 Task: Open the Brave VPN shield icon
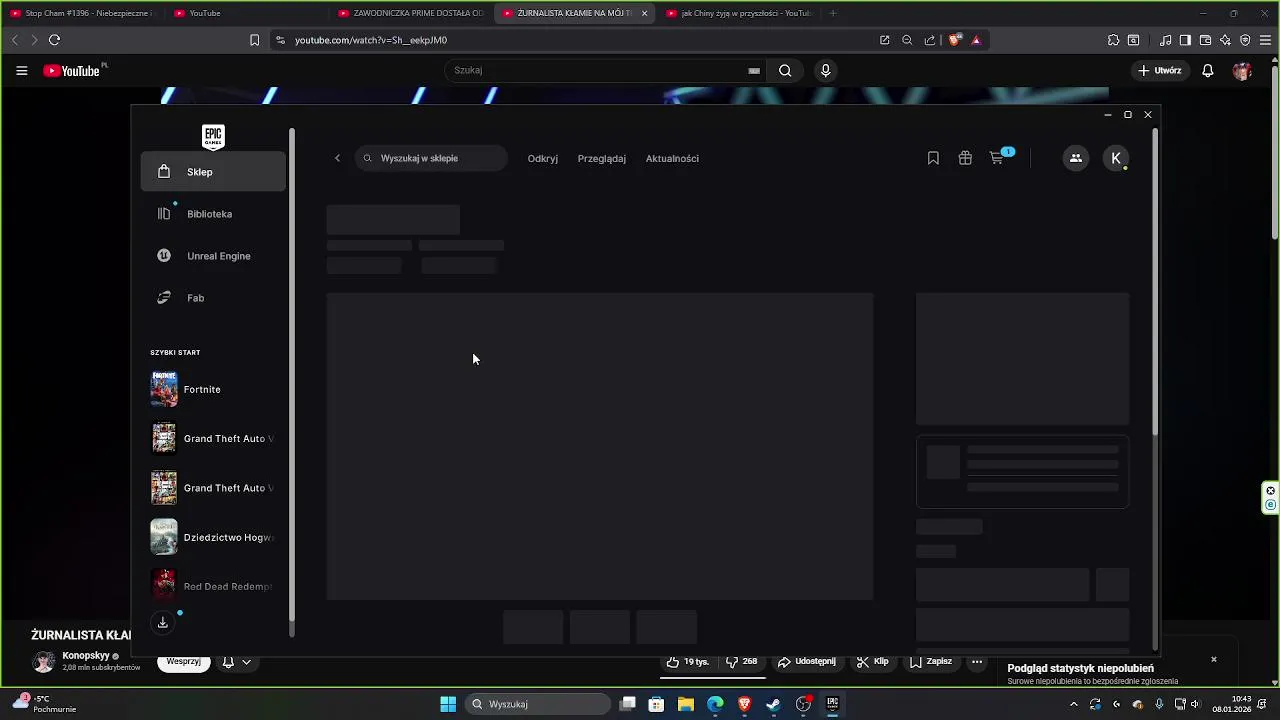point(1245,40)
